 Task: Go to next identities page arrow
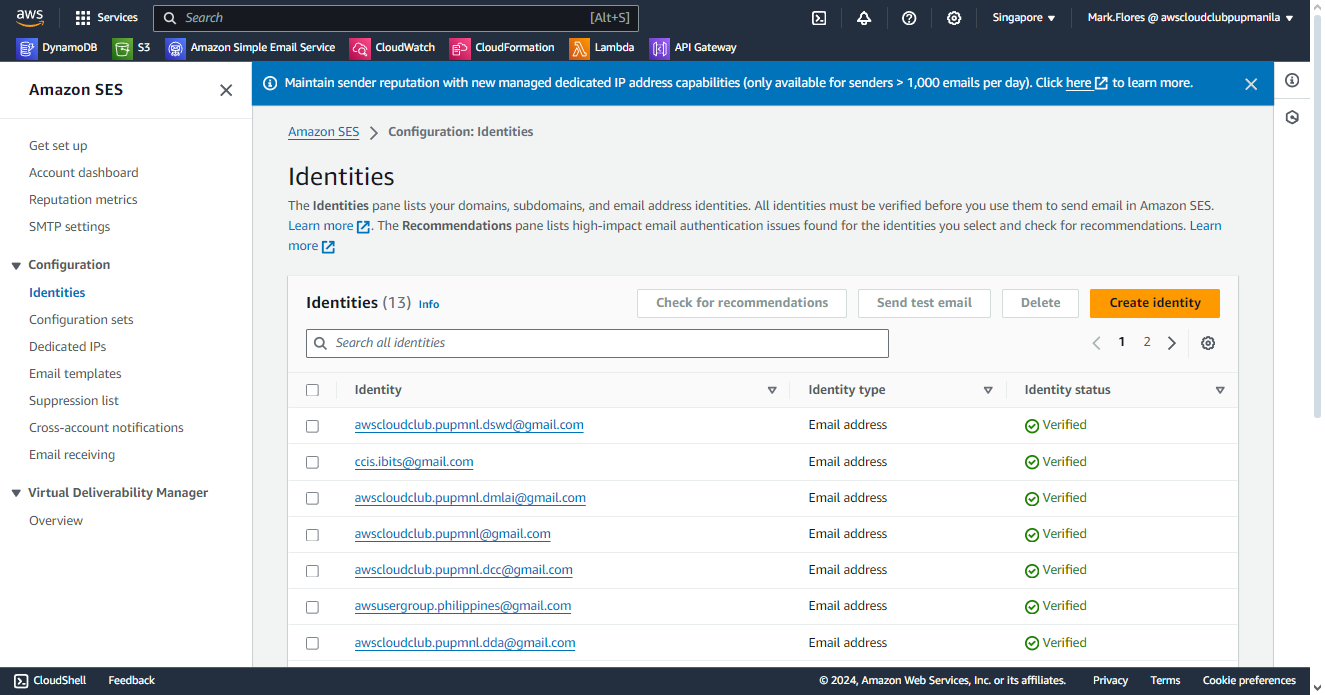point(1172,343)
